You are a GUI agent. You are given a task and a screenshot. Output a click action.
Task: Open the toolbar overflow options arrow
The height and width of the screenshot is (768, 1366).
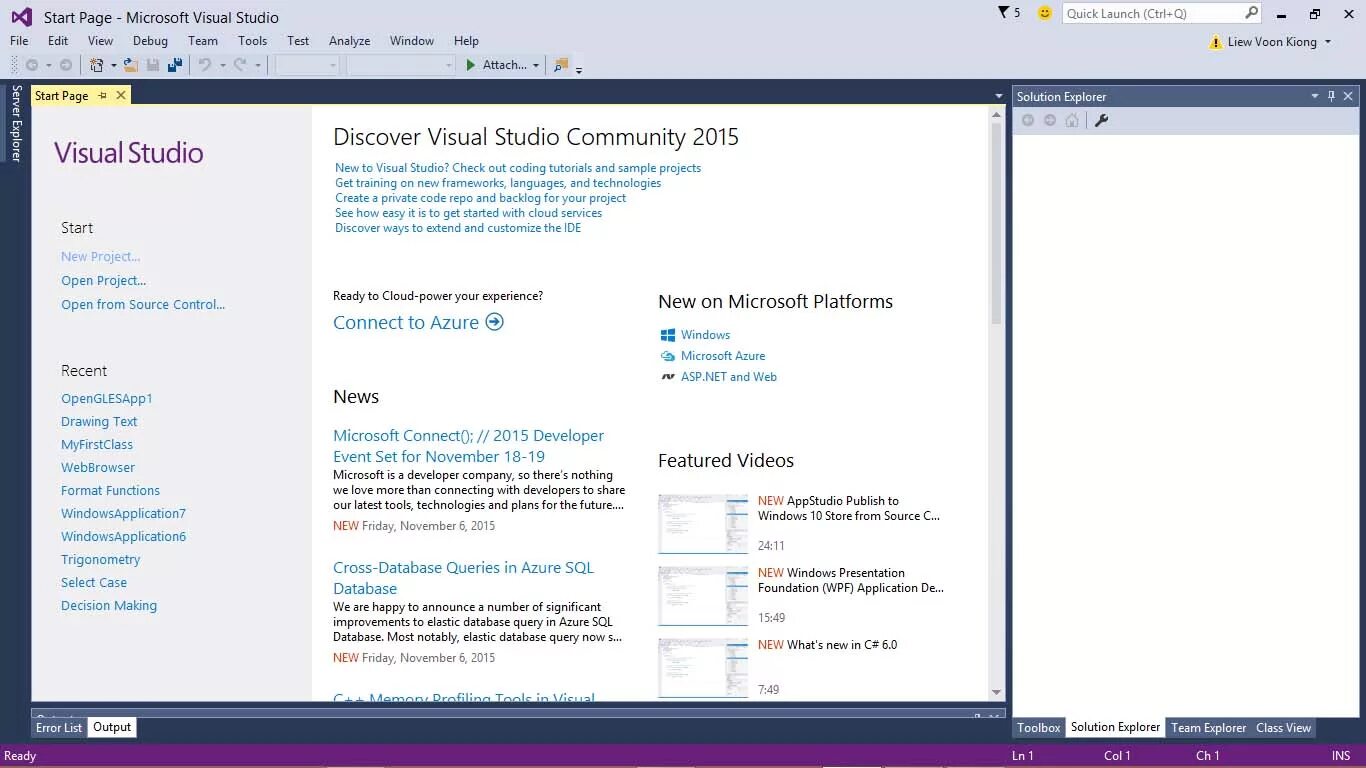[579, 70]
